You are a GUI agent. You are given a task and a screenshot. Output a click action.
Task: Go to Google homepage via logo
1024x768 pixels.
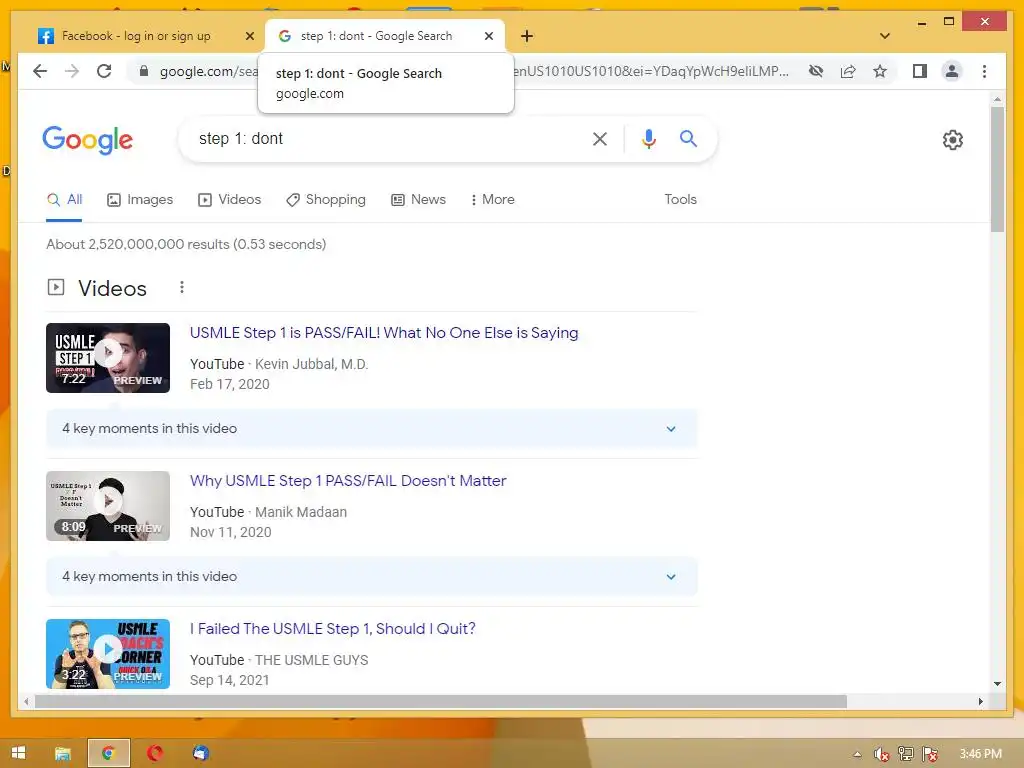(x=88, y=140)
